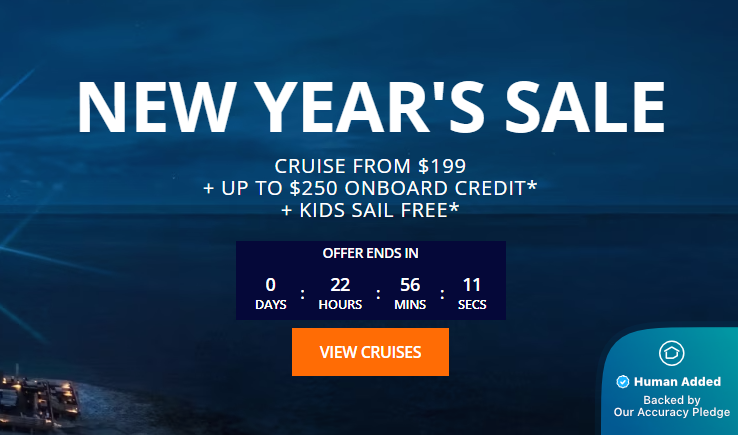Click the countdown days value 0
Image resolution: width=738 pixels, height=435 pixels.
click(x=270, y=284)
